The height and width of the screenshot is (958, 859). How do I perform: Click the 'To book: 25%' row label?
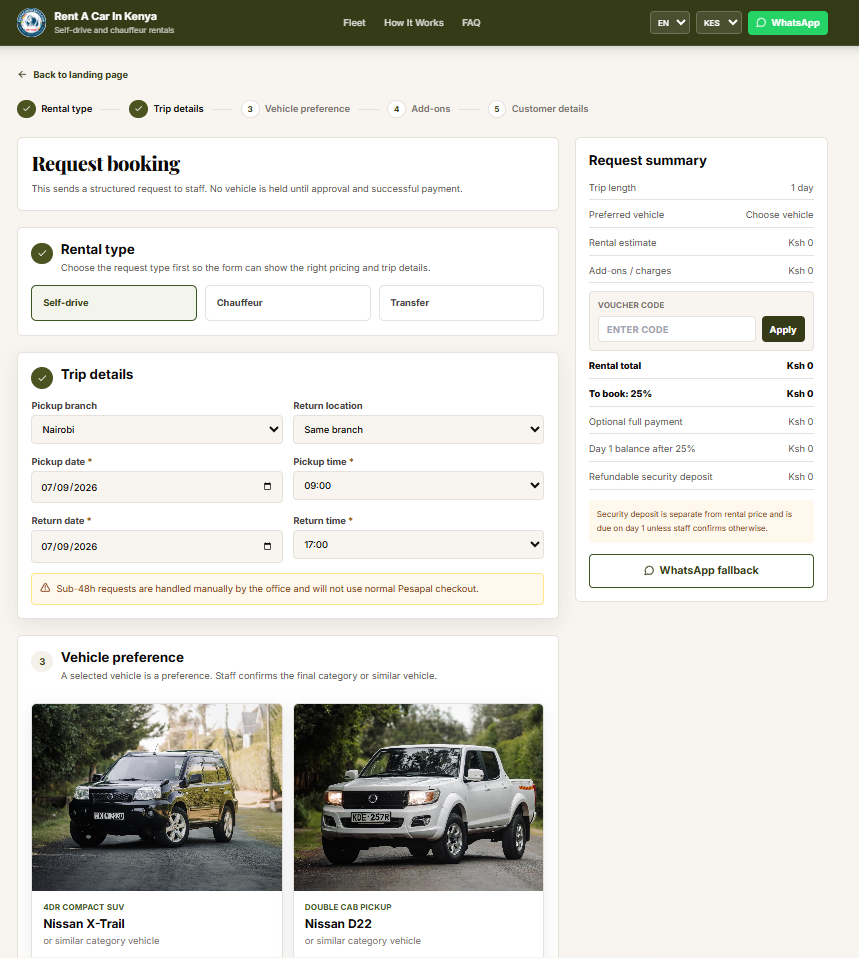click(620, 393)
